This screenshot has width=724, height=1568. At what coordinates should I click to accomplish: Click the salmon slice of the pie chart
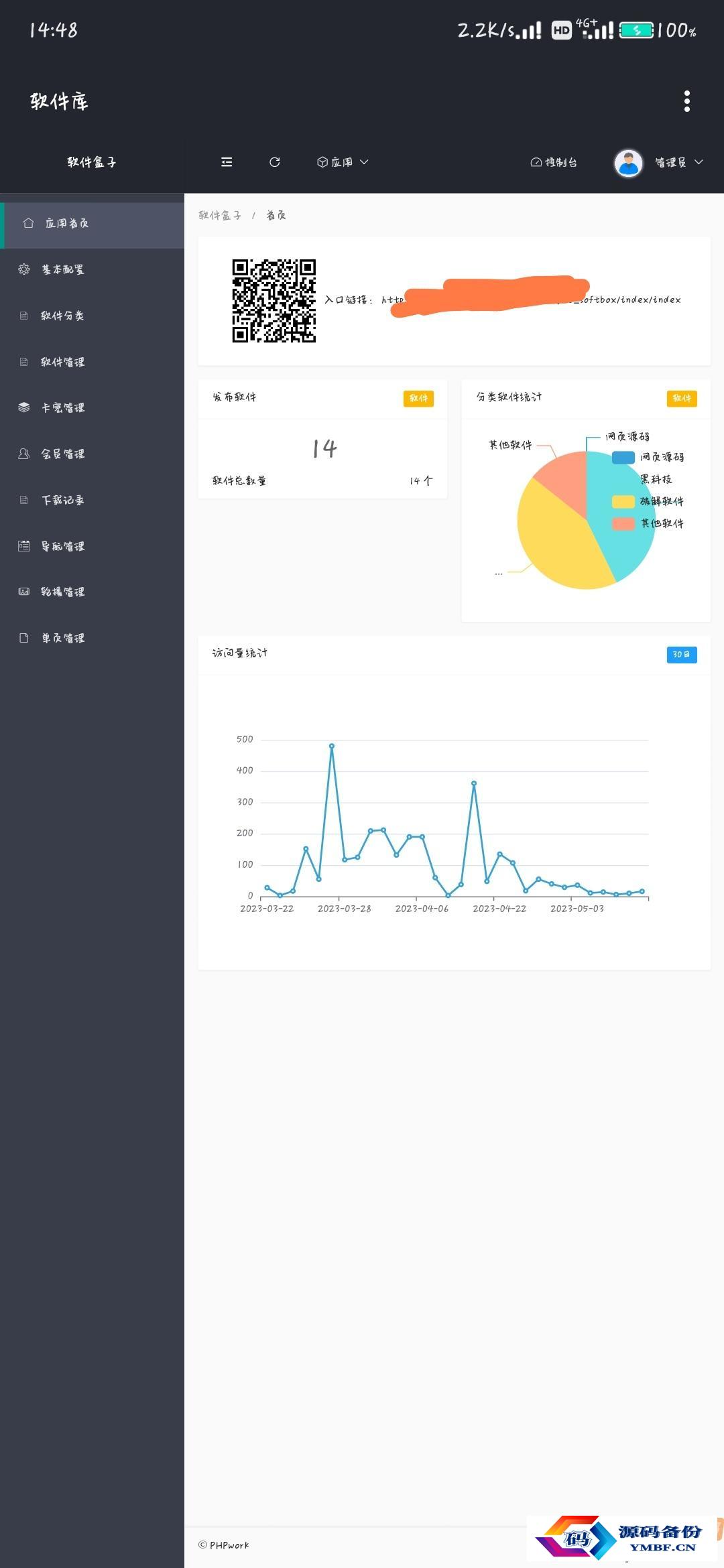pos(566,479)
